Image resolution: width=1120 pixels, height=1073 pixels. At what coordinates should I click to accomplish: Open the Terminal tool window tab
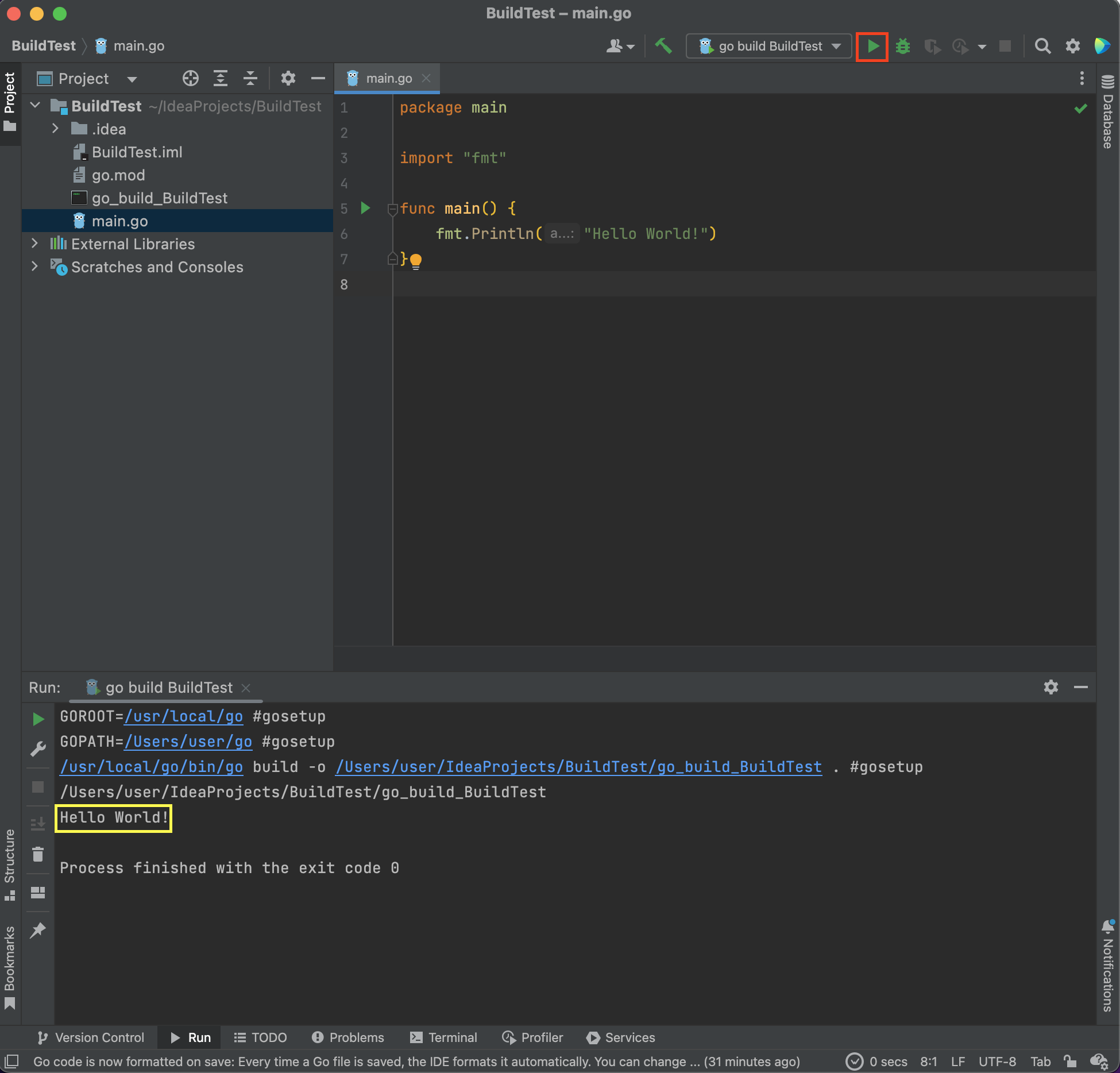443,1037
